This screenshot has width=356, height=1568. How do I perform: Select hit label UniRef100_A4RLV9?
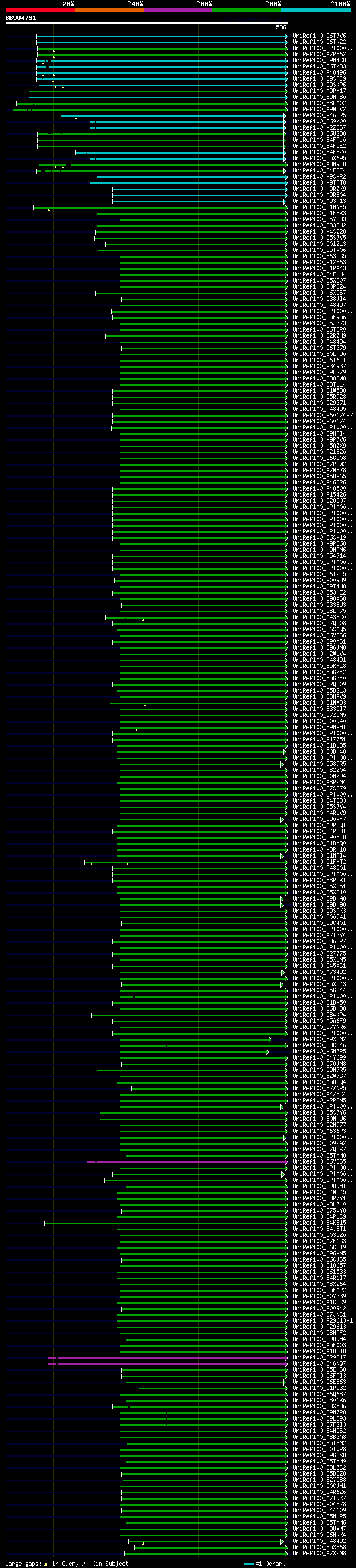click(319, 813)
